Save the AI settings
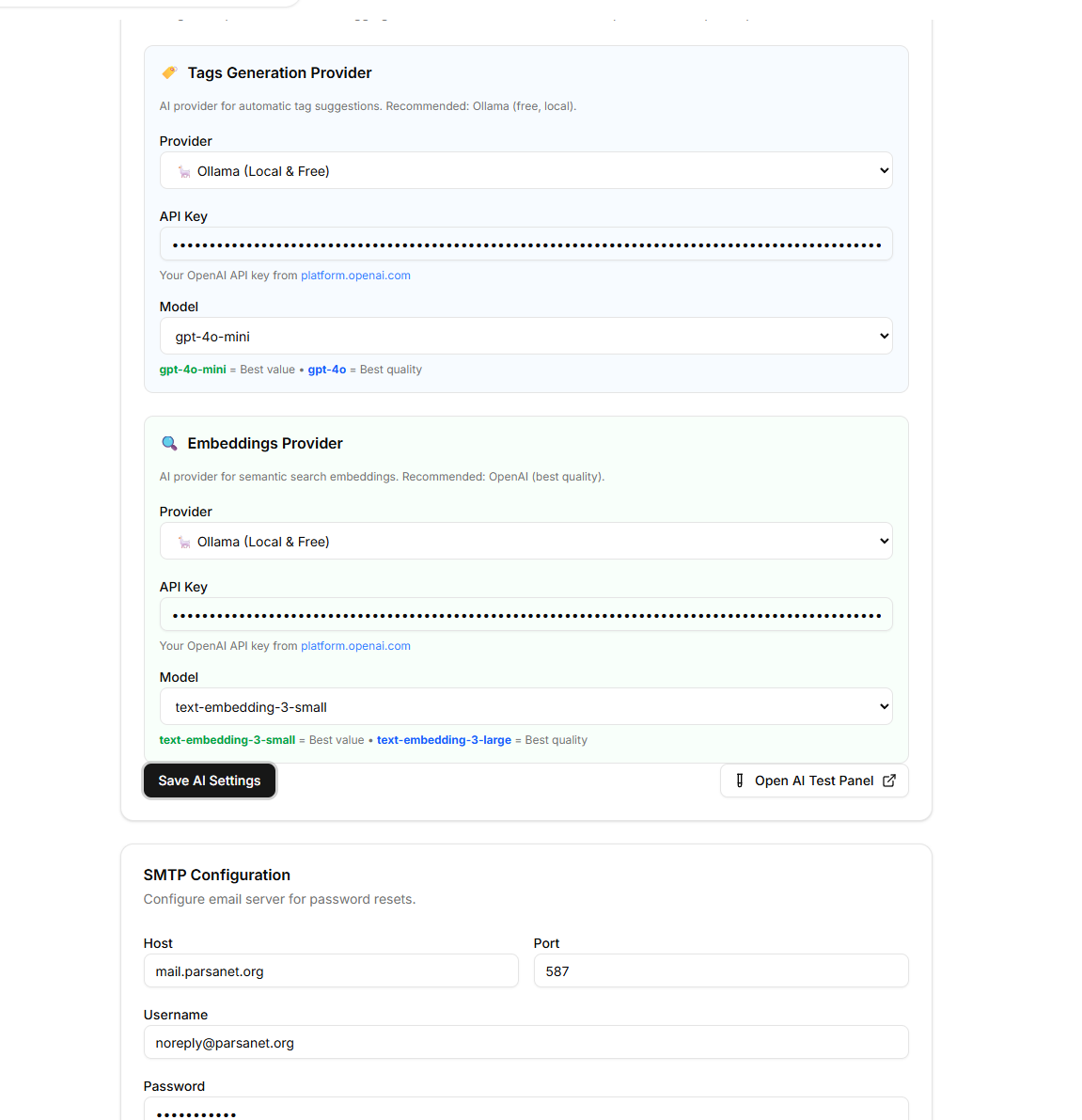The image size is (1082, 1120). pyautogui.click(x=210, y=781)
